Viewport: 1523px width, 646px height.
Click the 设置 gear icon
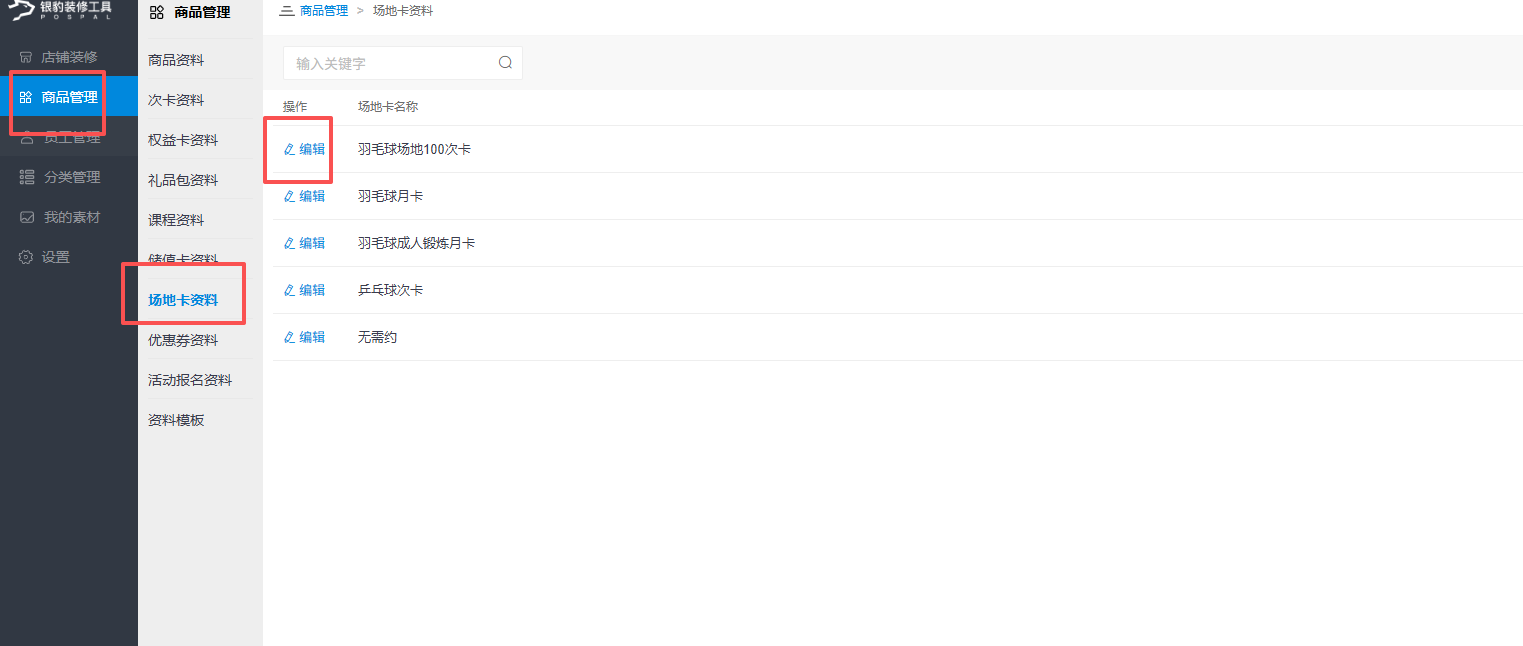coord(26,257)
